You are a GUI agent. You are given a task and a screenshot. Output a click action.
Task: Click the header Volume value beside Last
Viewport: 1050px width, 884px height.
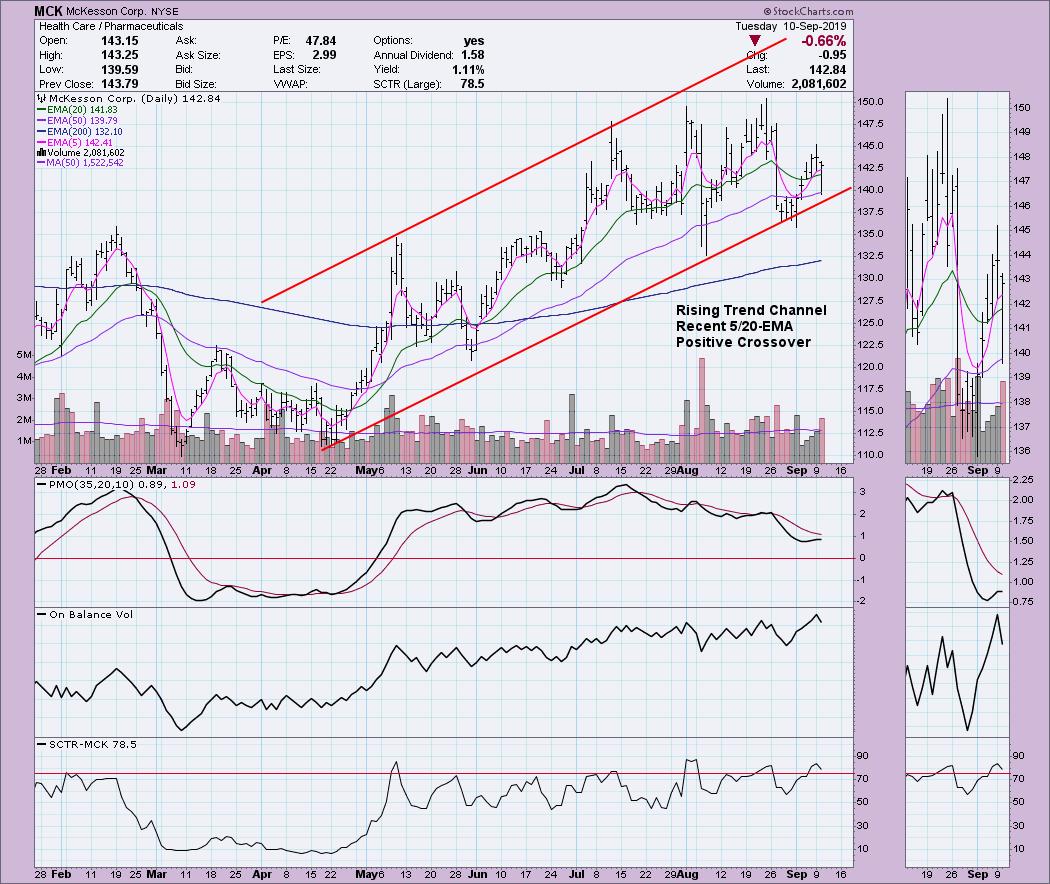819,84
